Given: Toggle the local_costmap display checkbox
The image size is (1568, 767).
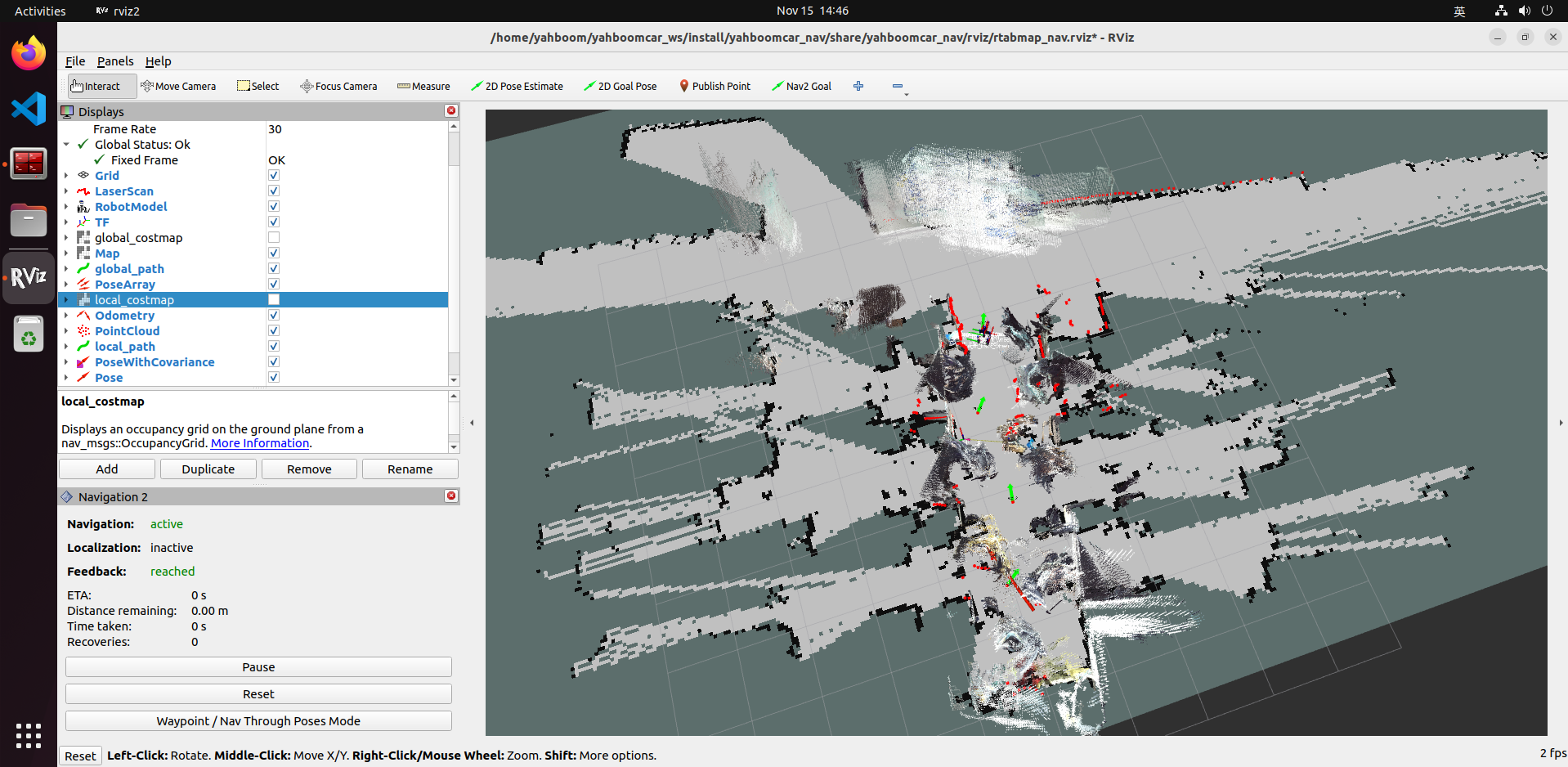Looking at the screenshot, I should pos(274,300).
